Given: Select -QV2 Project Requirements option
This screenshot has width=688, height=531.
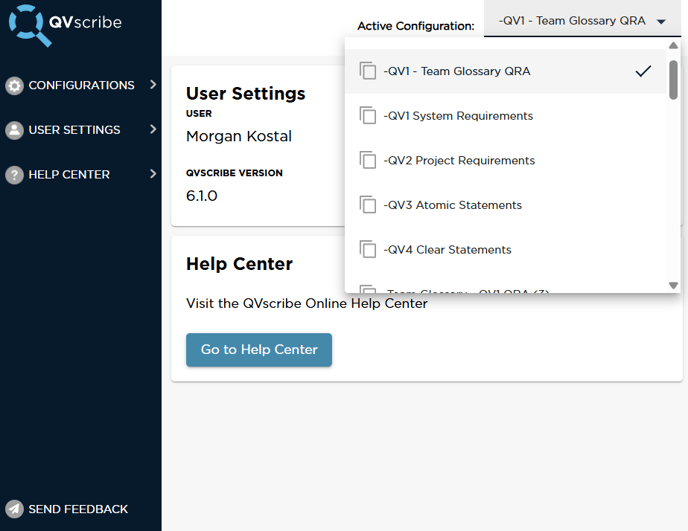Looking at the screenshot, I should point(505,161).
